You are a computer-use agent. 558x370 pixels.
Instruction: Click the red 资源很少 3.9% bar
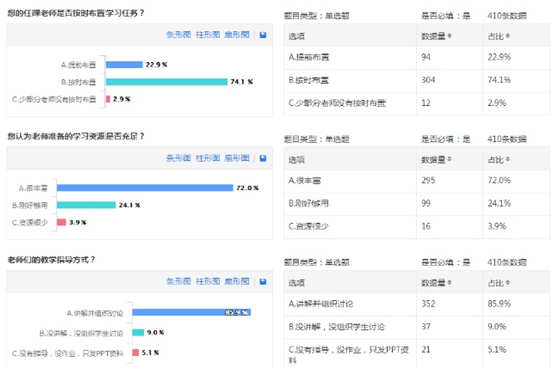[62, 222]
